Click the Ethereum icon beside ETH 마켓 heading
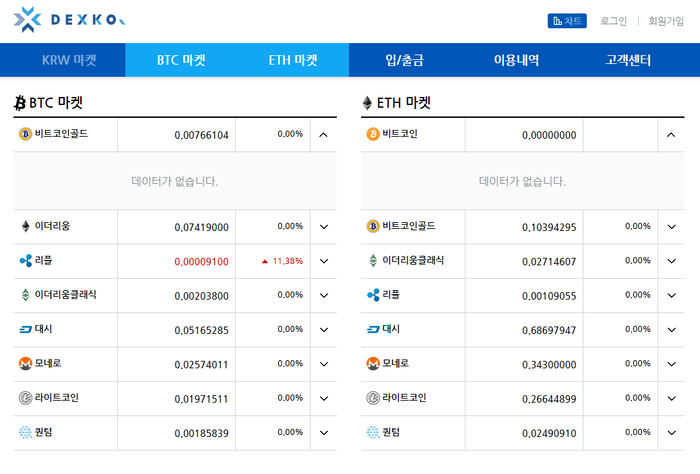The image size is (700, 474). click(367, 103)
